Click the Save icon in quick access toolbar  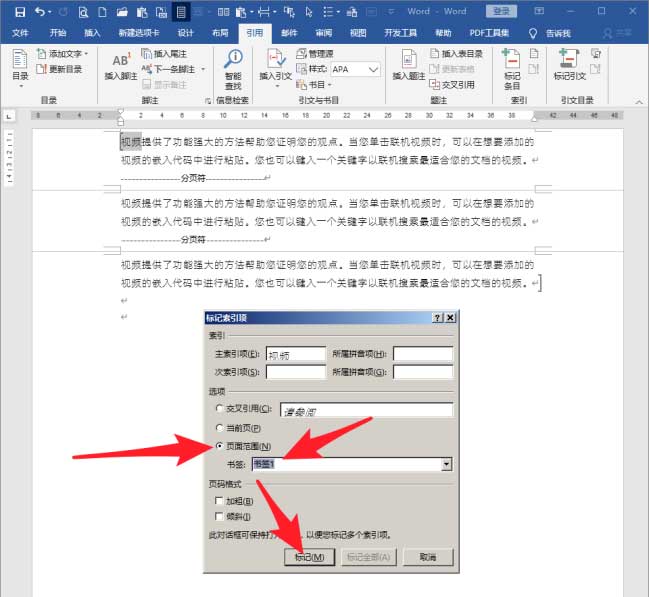pos(19,12)
